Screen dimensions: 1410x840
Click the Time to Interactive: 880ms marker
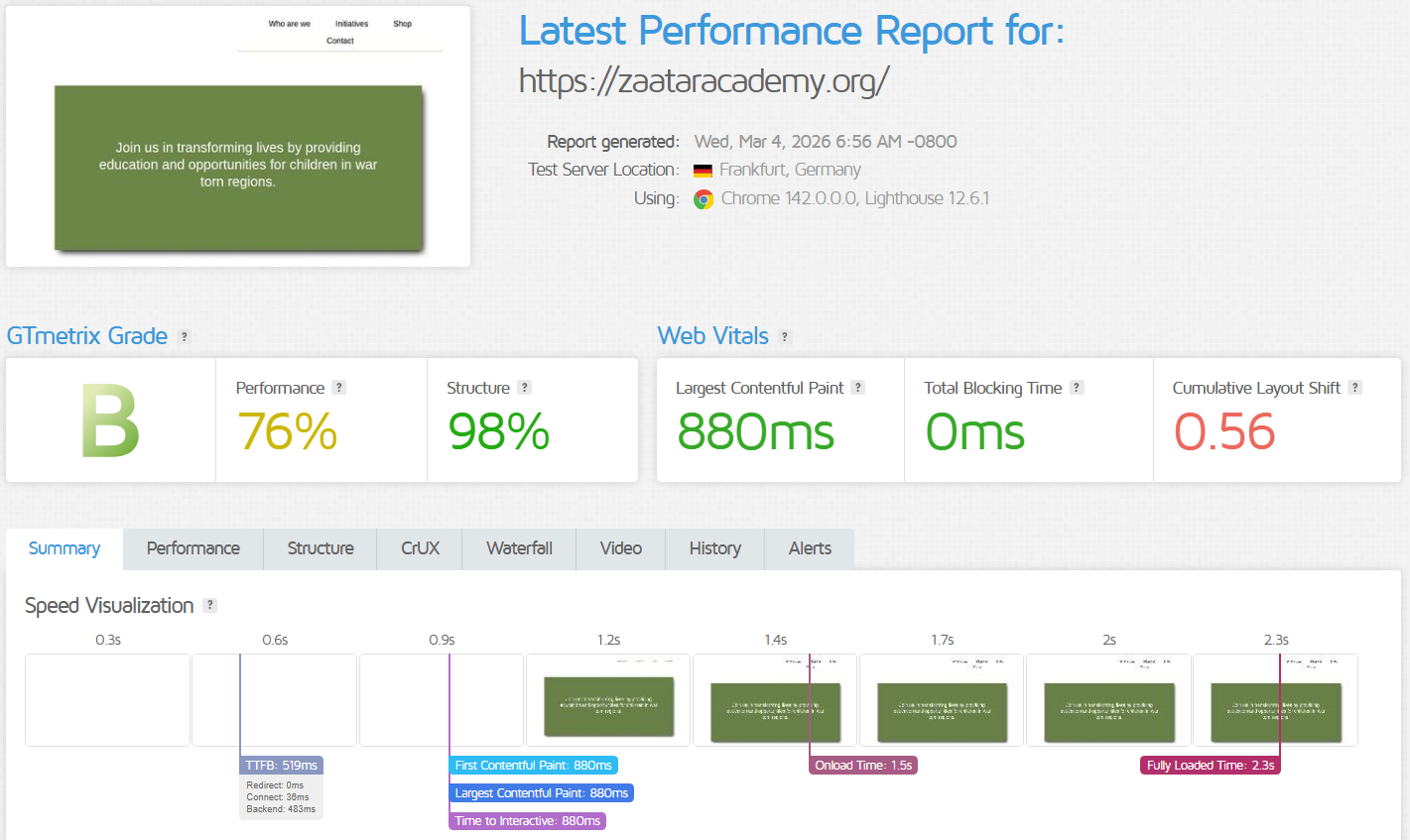[527, 821]
